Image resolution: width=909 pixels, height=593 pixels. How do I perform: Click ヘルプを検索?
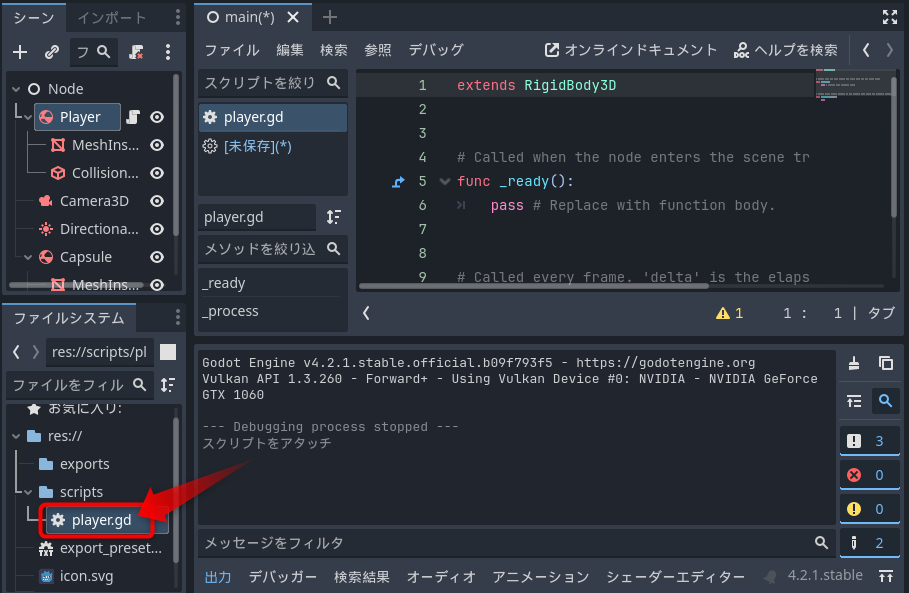click(x=787, y=49)
